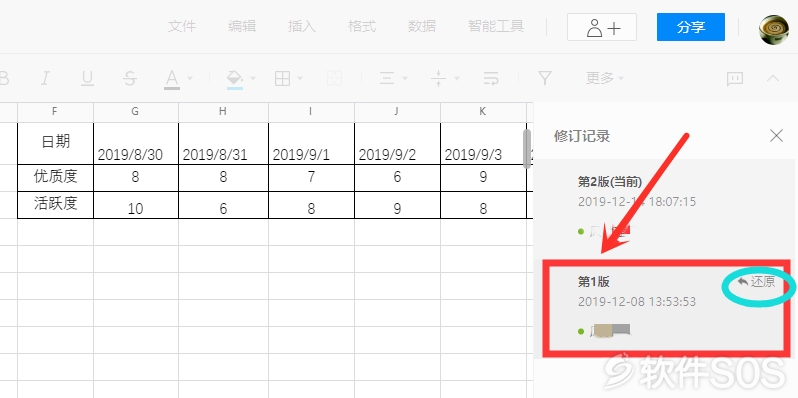The height and width of the screenshot is (398, 798).
Task: Open the comments icon
Action: [735, 78]
